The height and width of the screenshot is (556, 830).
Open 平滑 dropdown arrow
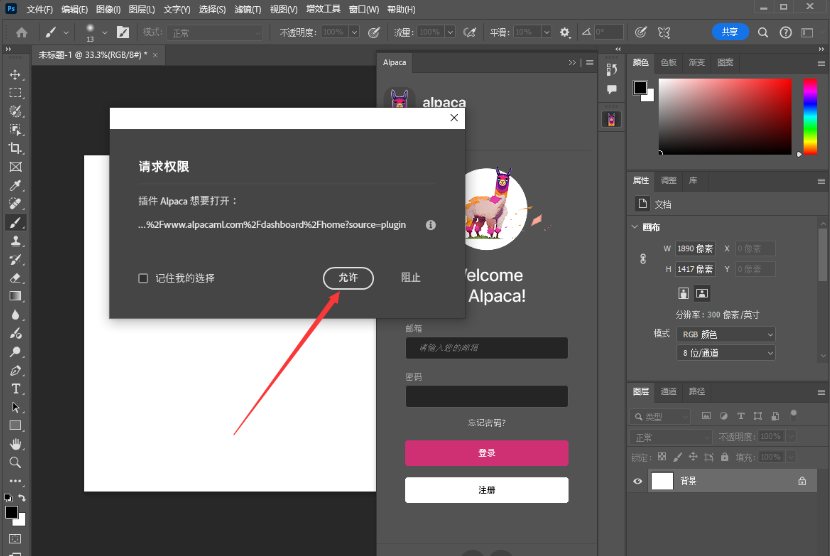point(546,32)
